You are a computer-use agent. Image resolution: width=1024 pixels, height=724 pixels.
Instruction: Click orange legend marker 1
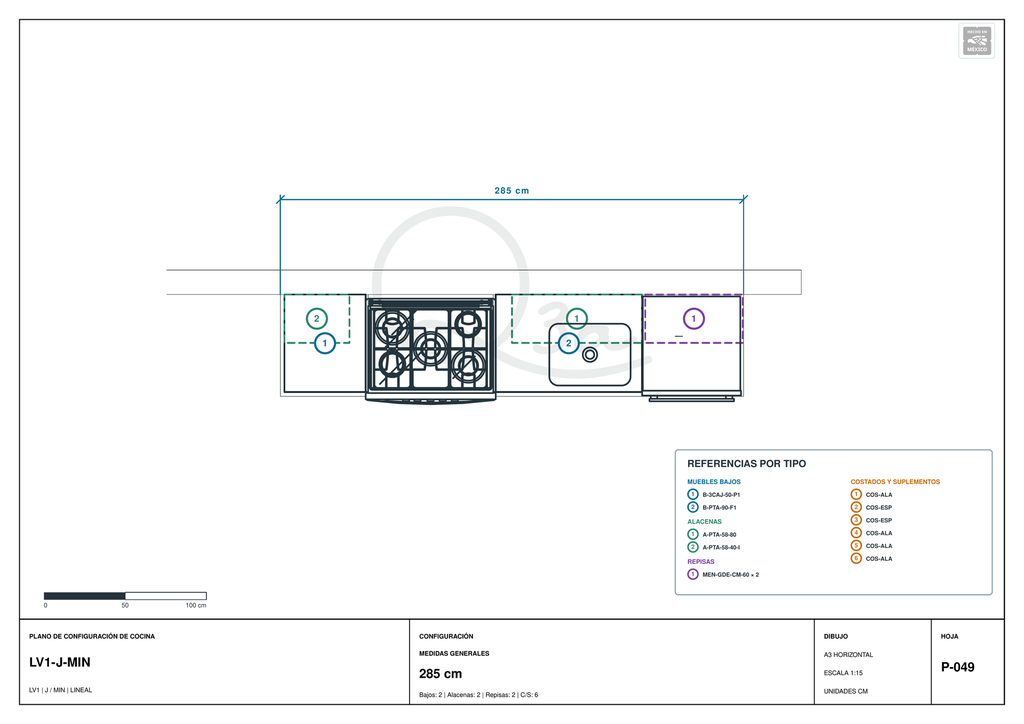856,494
